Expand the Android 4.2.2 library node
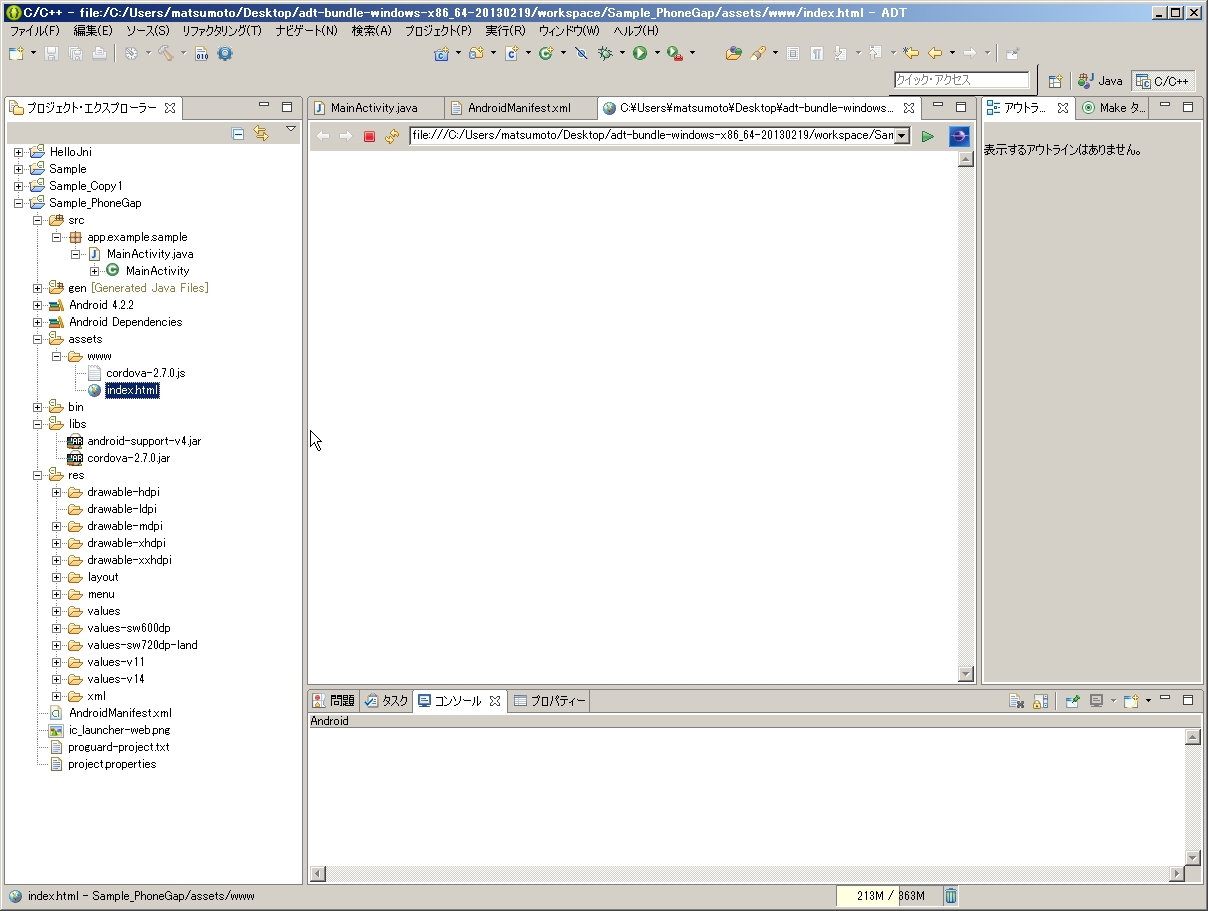 (x=37, y=305)
